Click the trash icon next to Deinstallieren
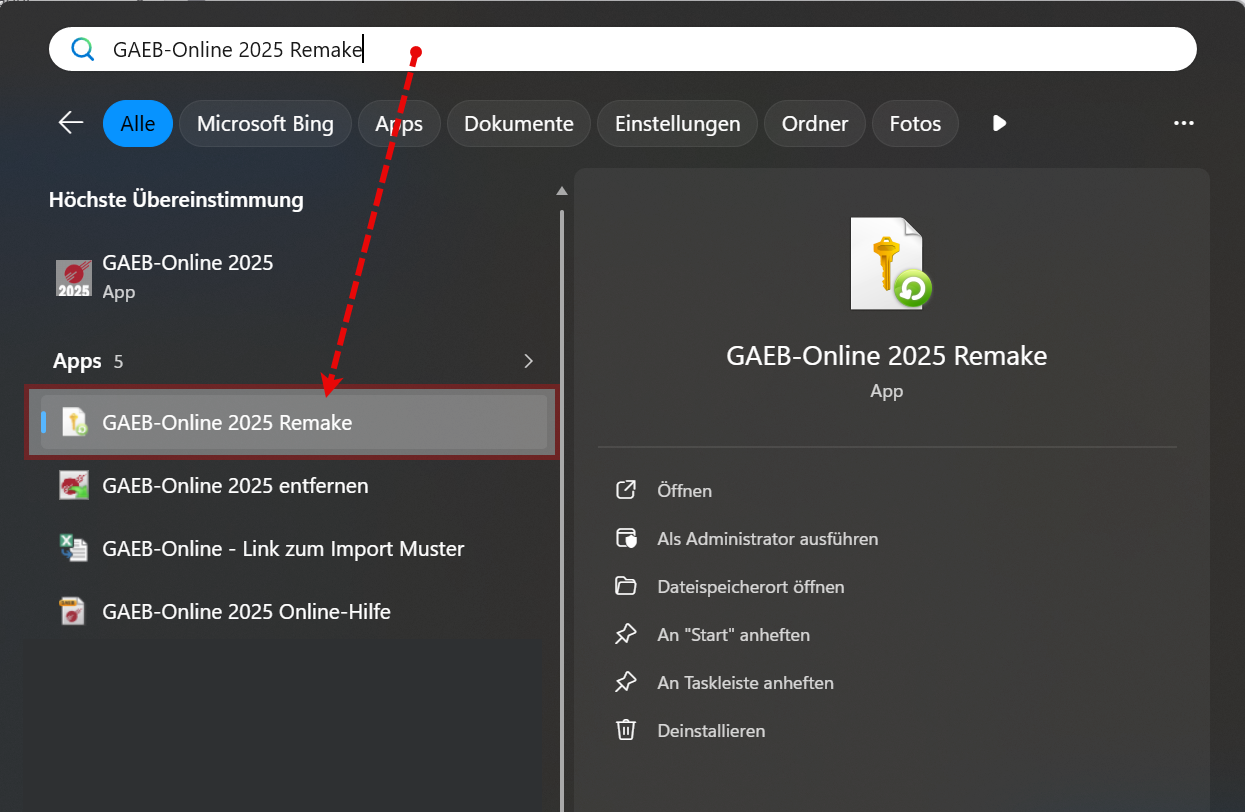Screen dimensions: 1245x812 pos(626,730)
